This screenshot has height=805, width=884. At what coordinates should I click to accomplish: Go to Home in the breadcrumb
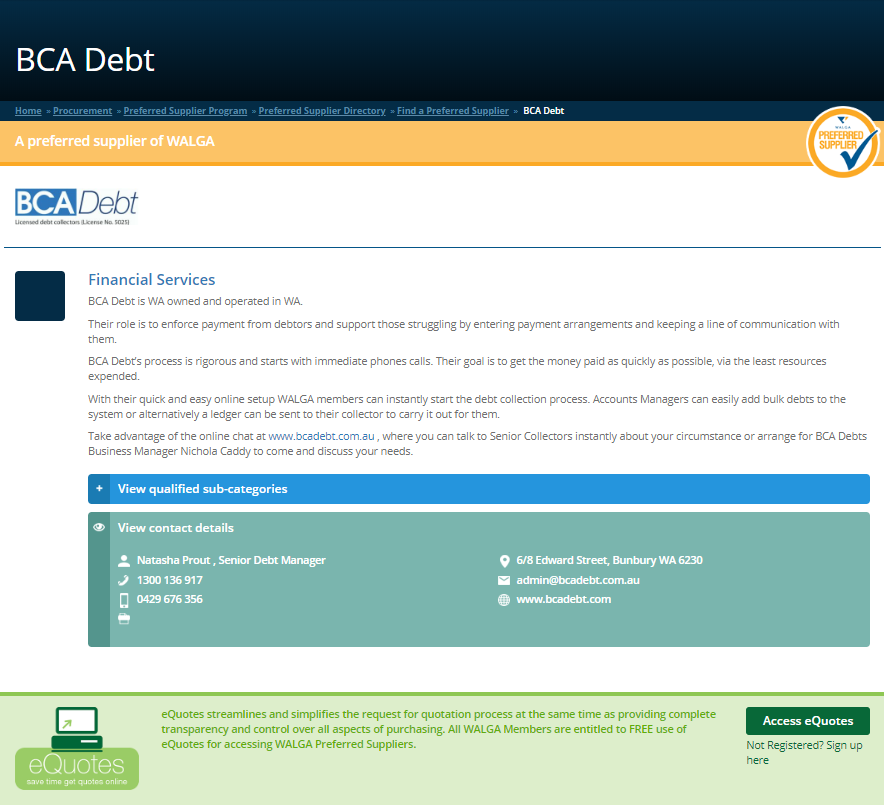pyautogui.click(x=28, y=110)
